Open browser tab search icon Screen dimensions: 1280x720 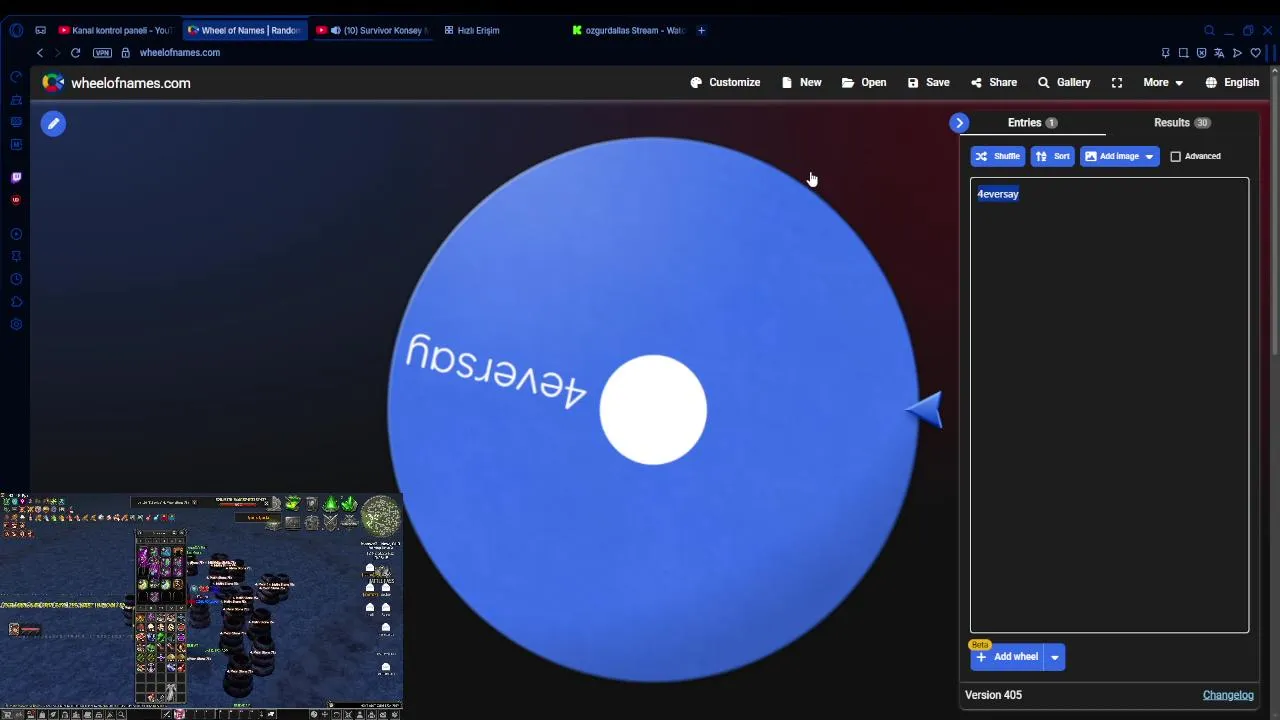point(1209,30)
